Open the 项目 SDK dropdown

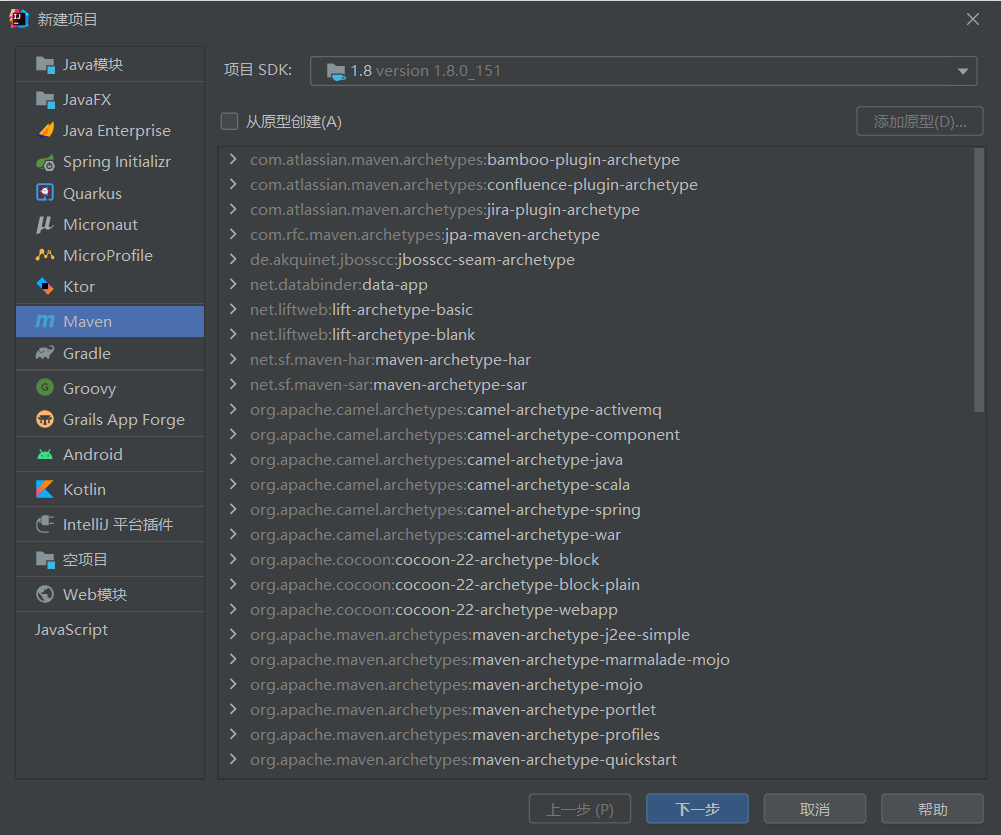coord(643,71)
